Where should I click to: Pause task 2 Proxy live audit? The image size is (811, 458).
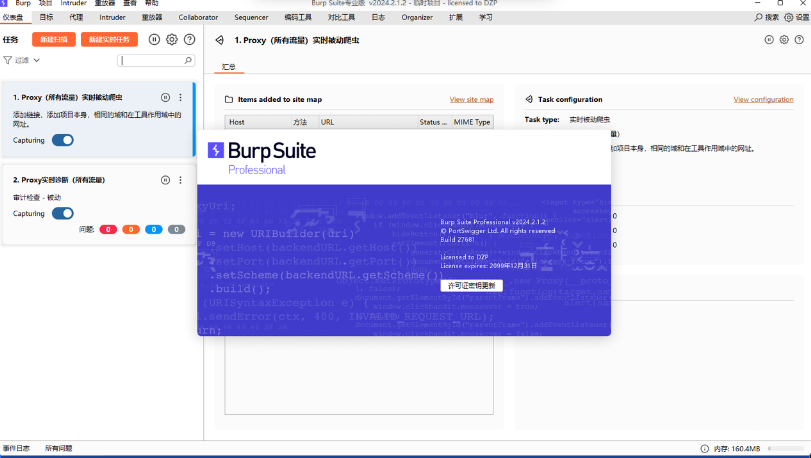(165, 180)
